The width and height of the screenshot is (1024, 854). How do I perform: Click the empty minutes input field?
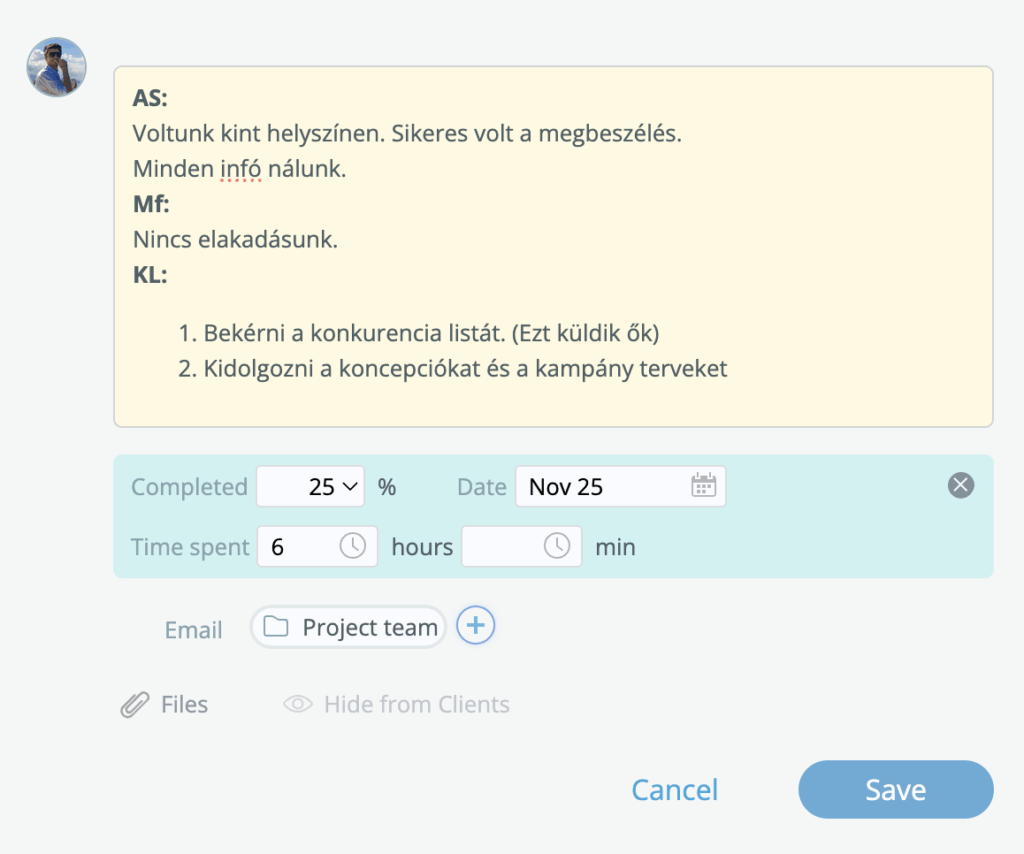pos(500,547)
